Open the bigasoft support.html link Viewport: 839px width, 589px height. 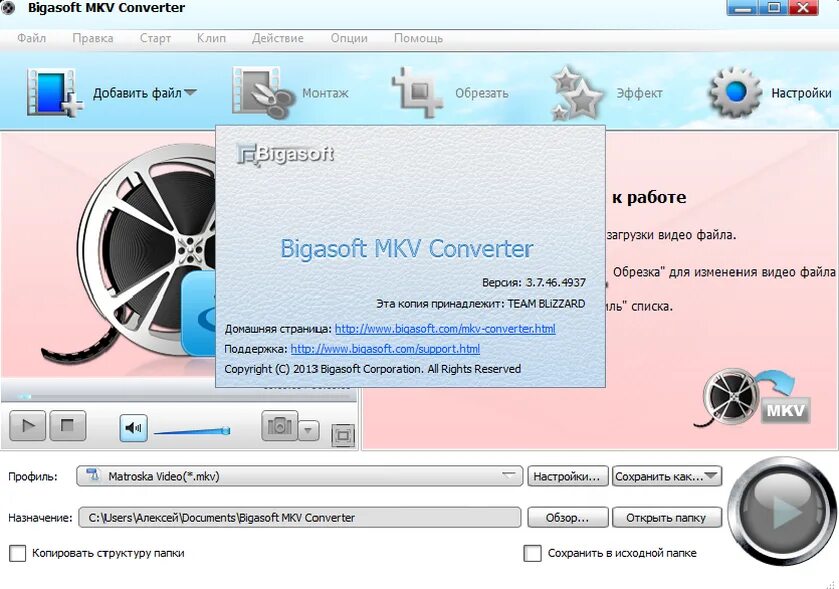coord(385,349)
